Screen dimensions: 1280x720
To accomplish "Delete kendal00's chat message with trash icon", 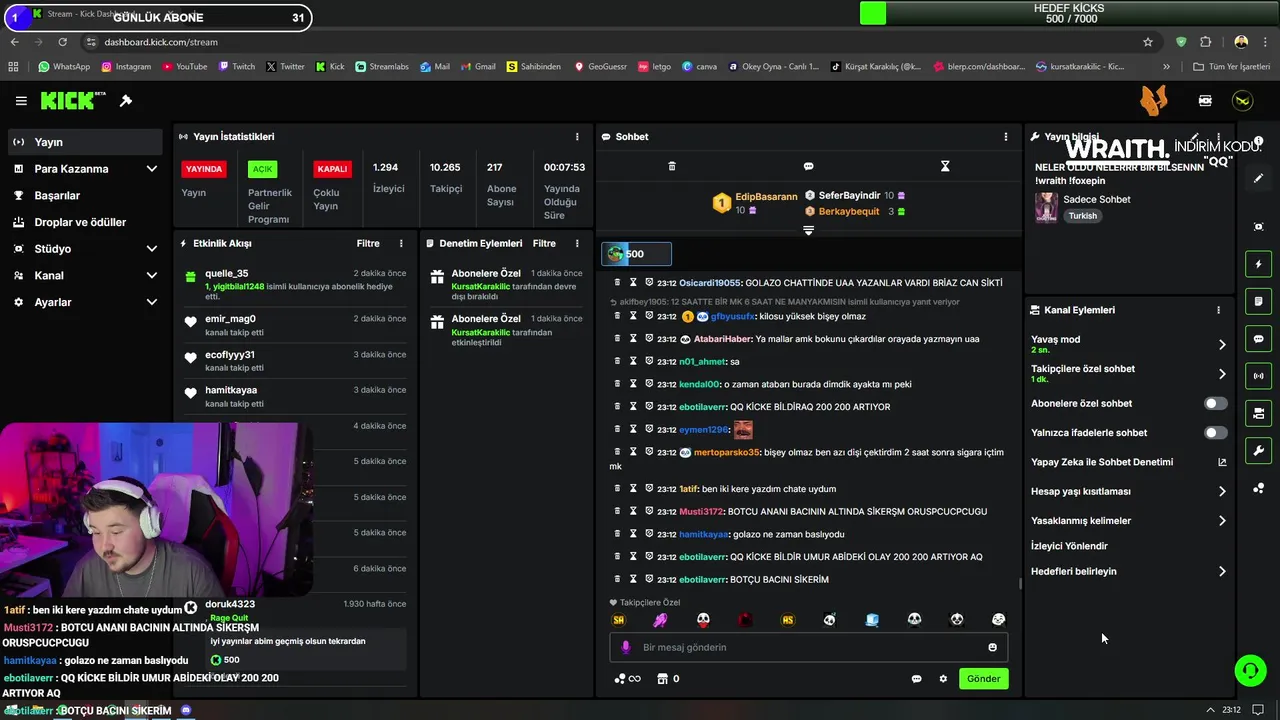I will 618,384.
